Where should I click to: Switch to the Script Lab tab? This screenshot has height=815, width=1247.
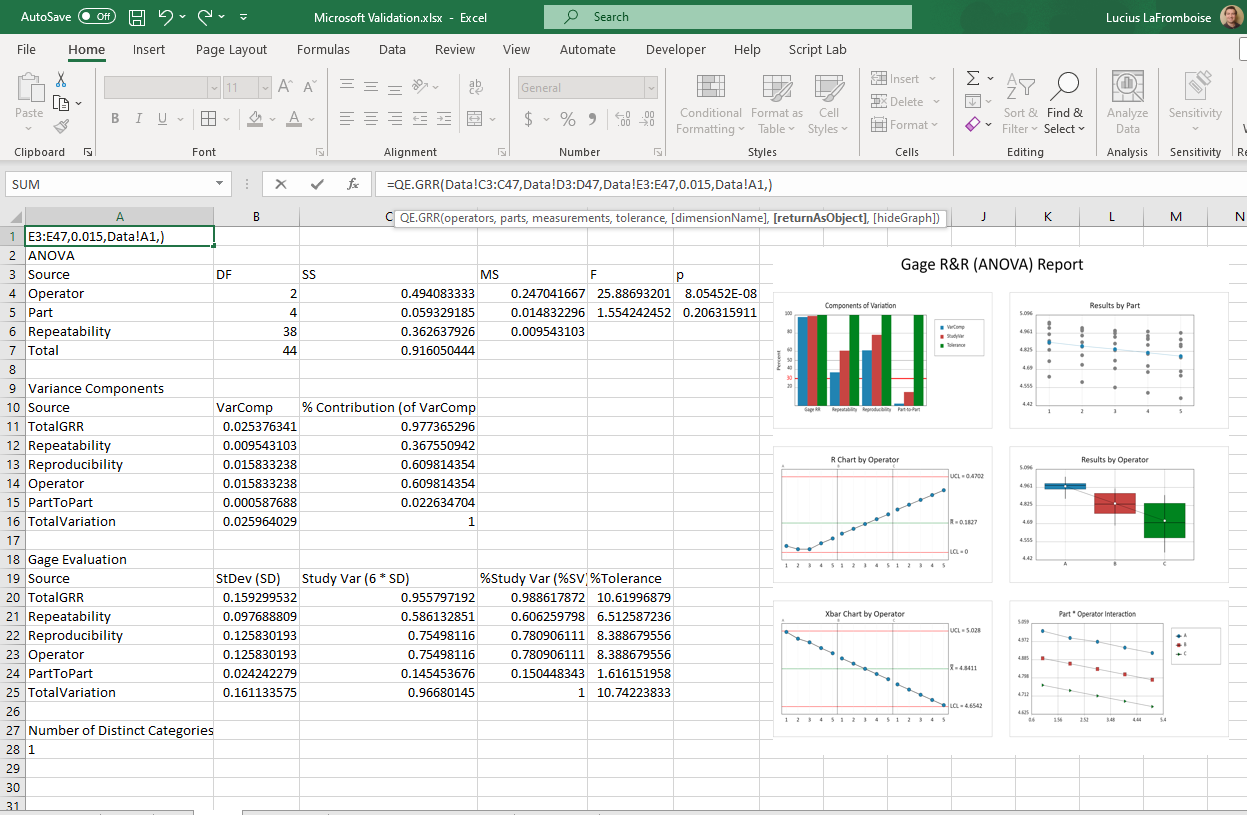click(x=817, y=49)
